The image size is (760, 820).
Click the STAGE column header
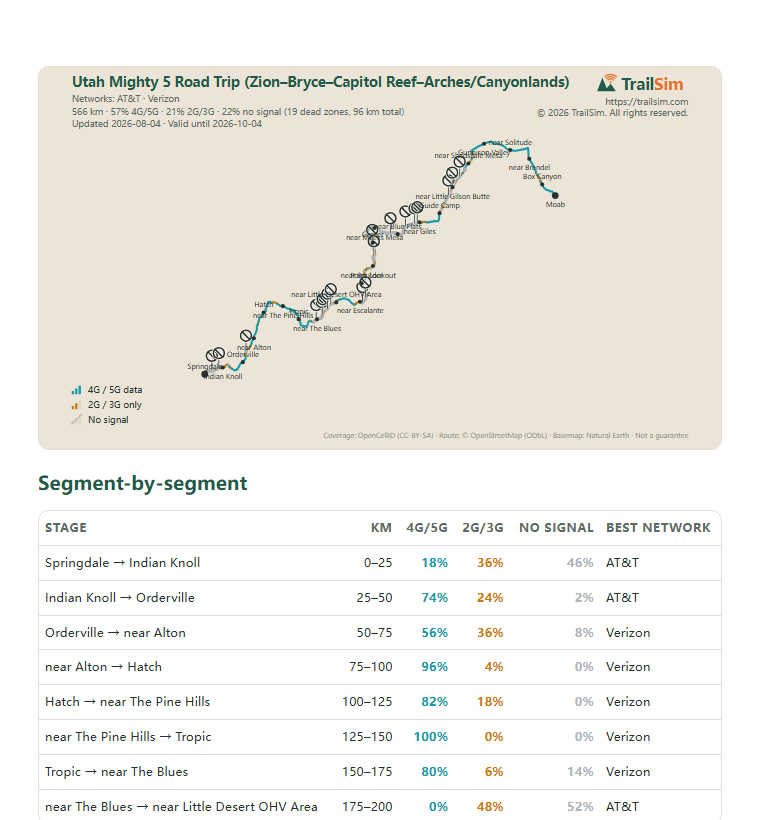tap(66, 528)
